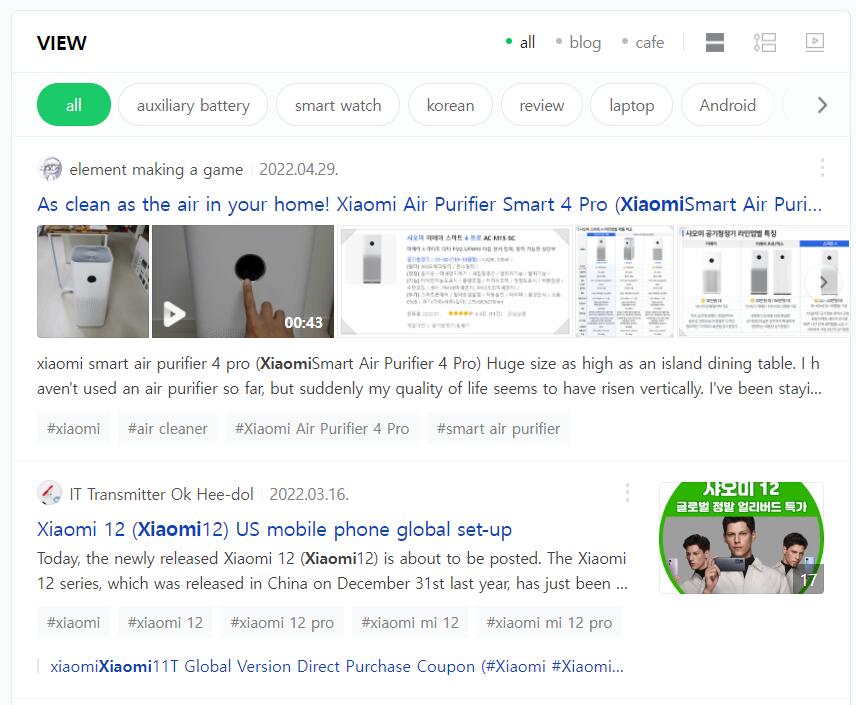Show next thumbnails in the image carousel

coord(823,282)
